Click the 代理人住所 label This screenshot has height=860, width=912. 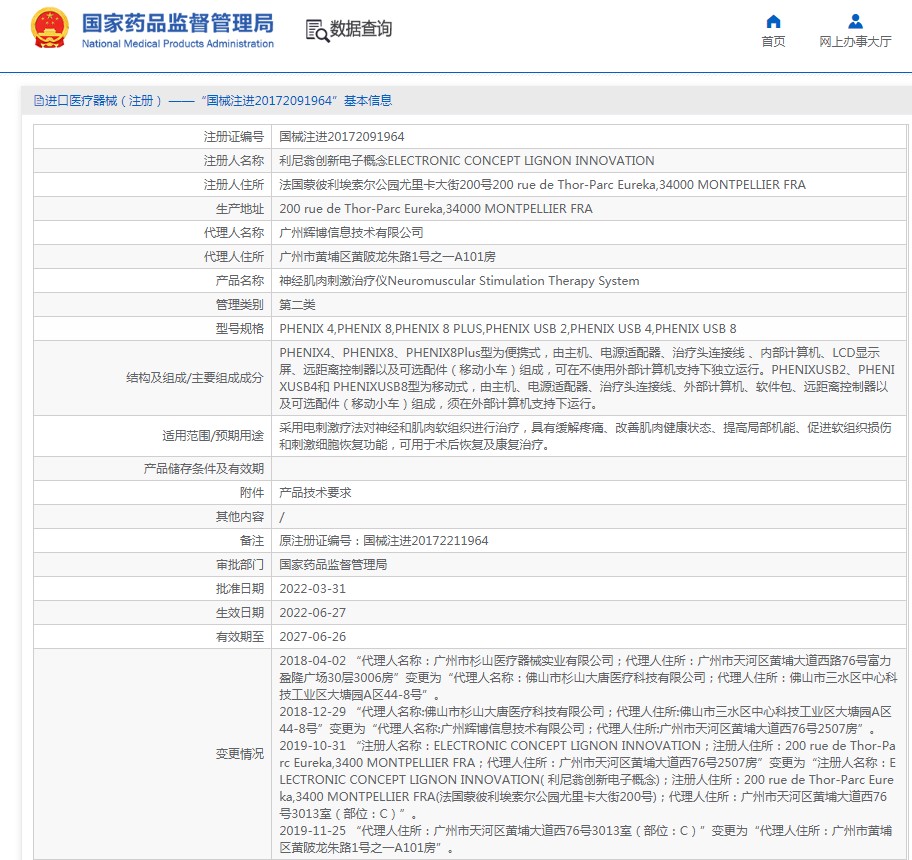[x=234, y=256]
